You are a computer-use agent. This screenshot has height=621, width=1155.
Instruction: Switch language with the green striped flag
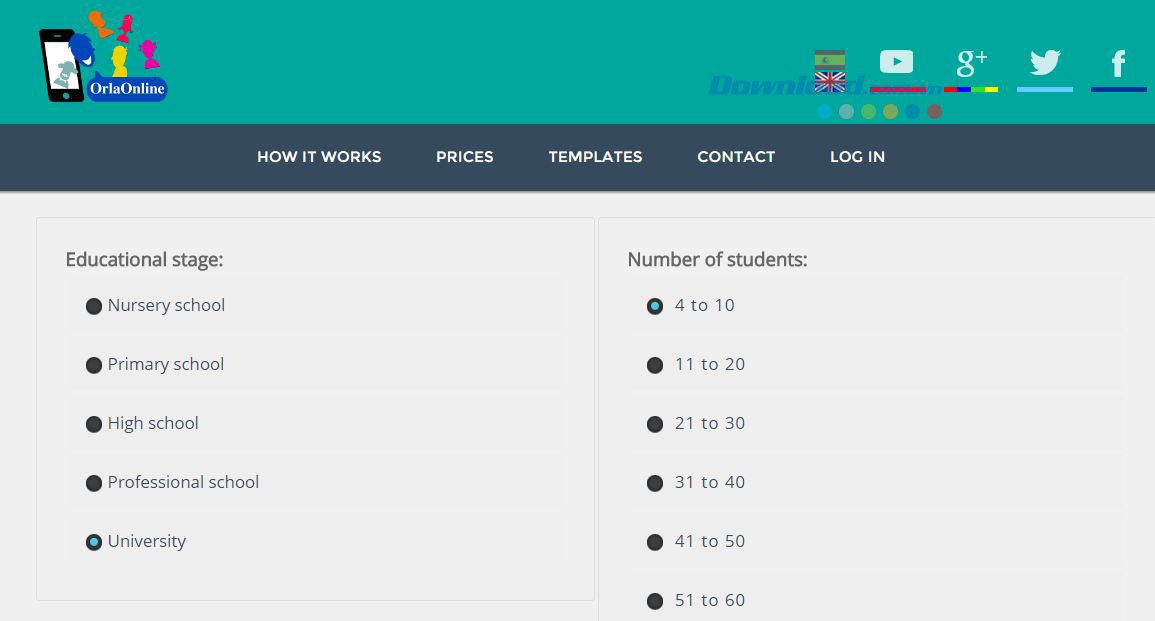click(830, 59)
